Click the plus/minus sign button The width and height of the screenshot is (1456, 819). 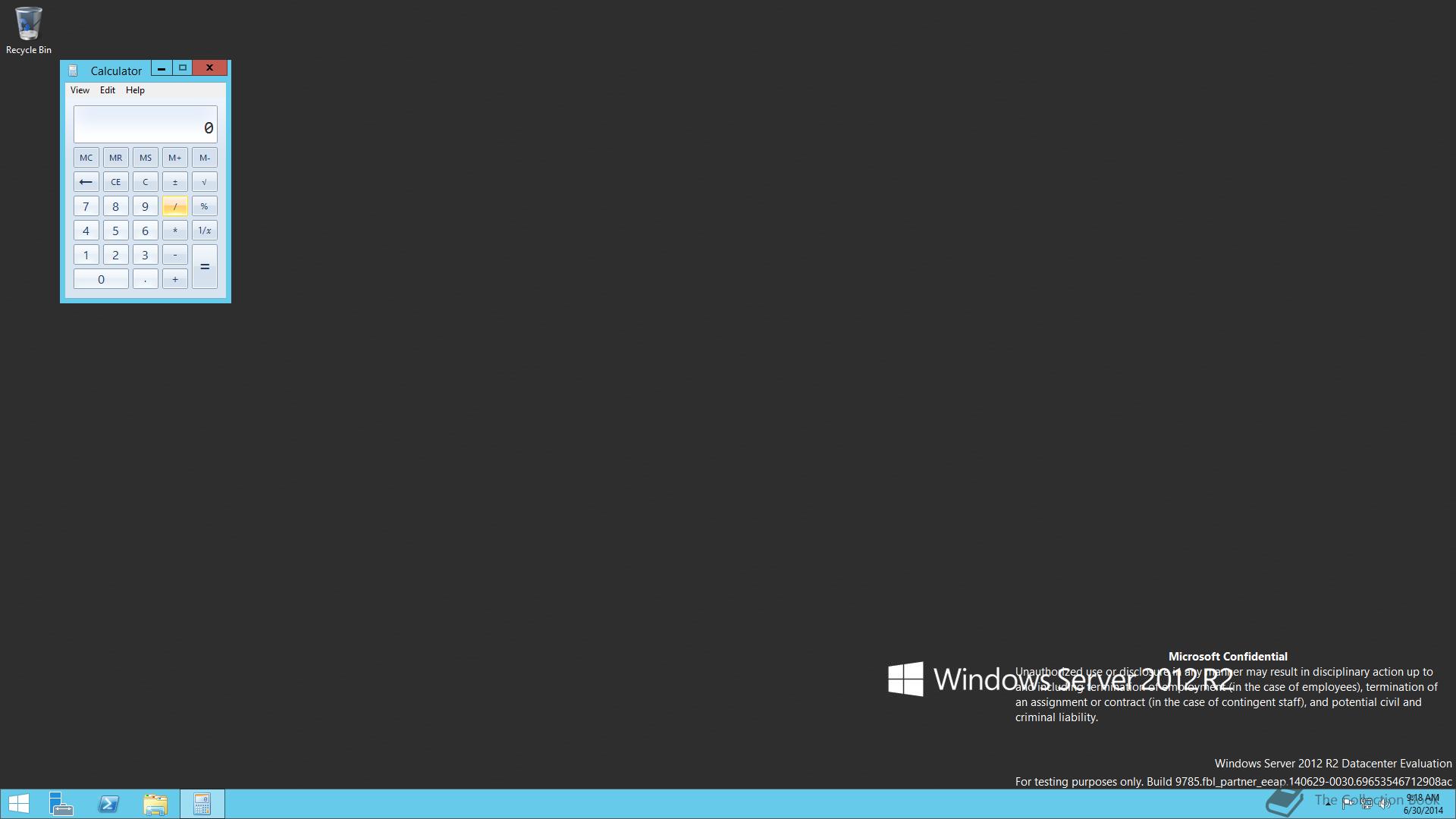click(x=174, y=182)
